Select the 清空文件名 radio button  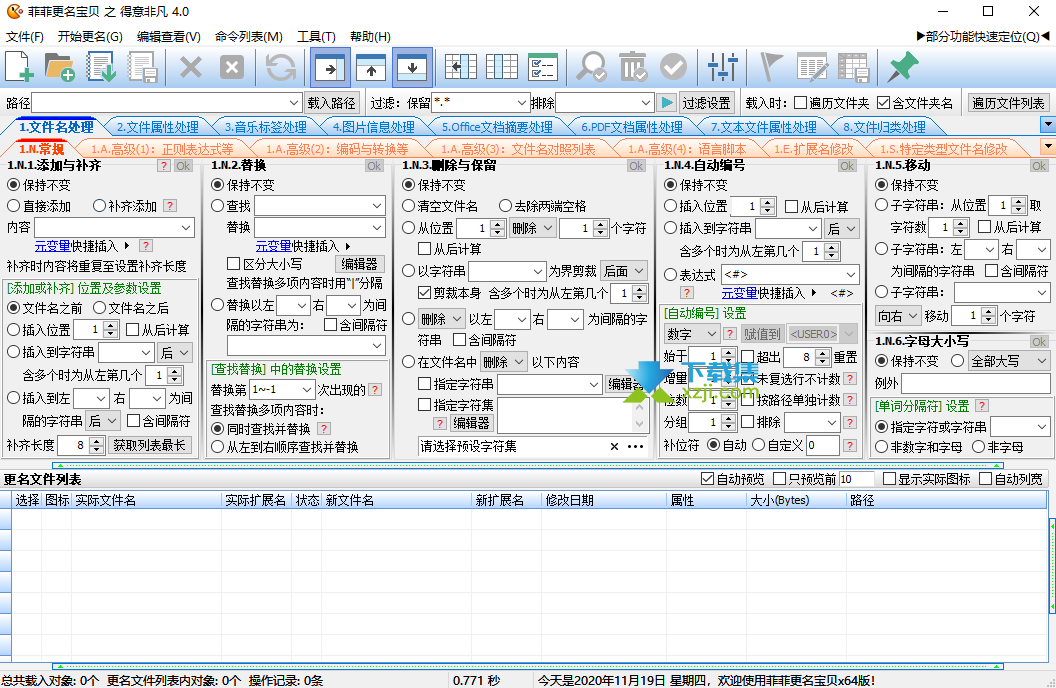pos(408,206)
